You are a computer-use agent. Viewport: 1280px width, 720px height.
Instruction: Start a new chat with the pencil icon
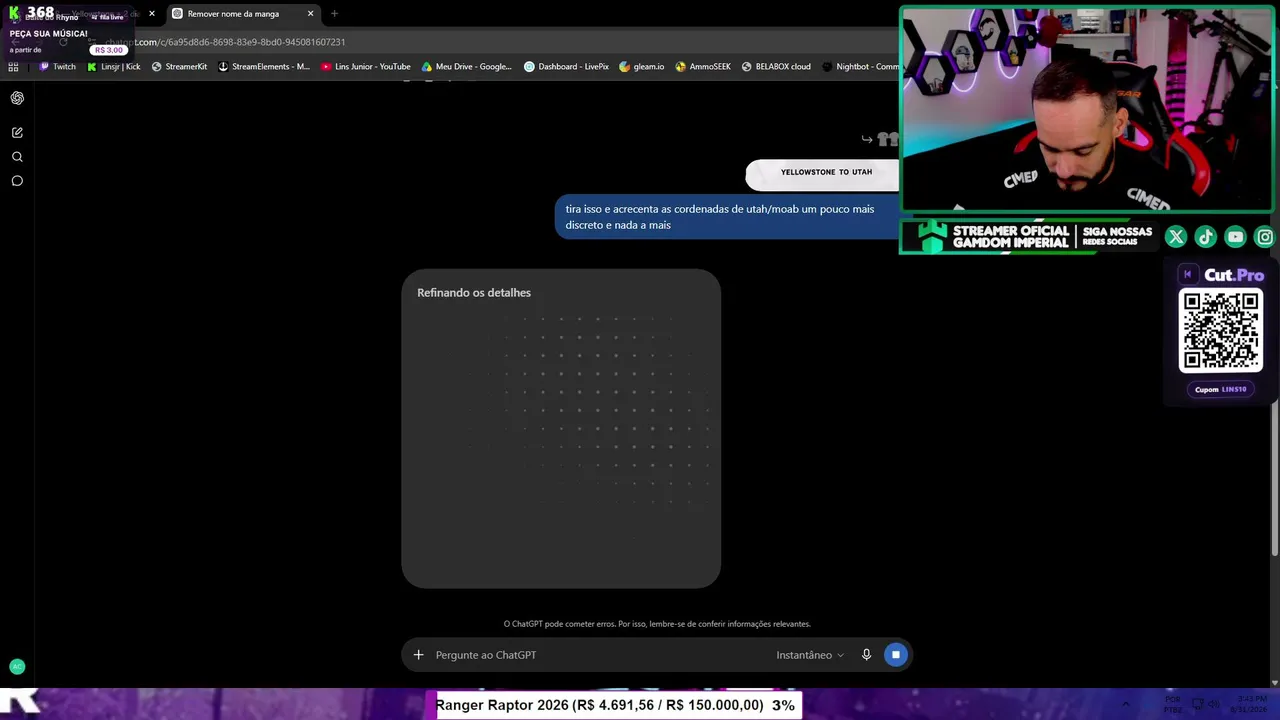click(x=17, y=132)
